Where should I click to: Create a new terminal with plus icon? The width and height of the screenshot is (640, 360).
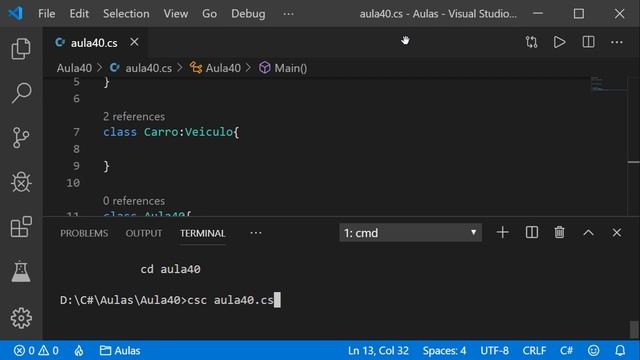coord(502,233)
